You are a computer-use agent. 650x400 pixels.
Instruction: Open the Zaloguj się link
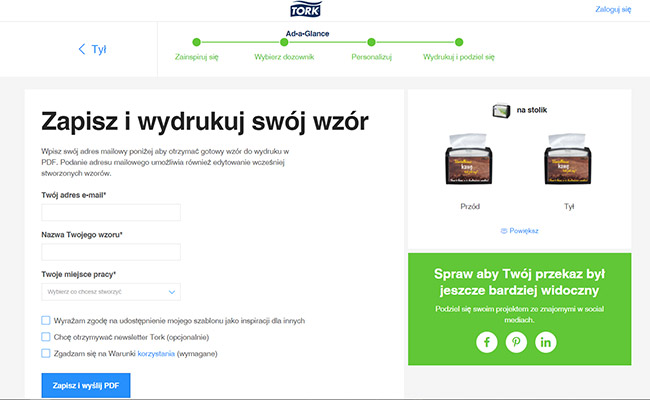coord(613,9)
